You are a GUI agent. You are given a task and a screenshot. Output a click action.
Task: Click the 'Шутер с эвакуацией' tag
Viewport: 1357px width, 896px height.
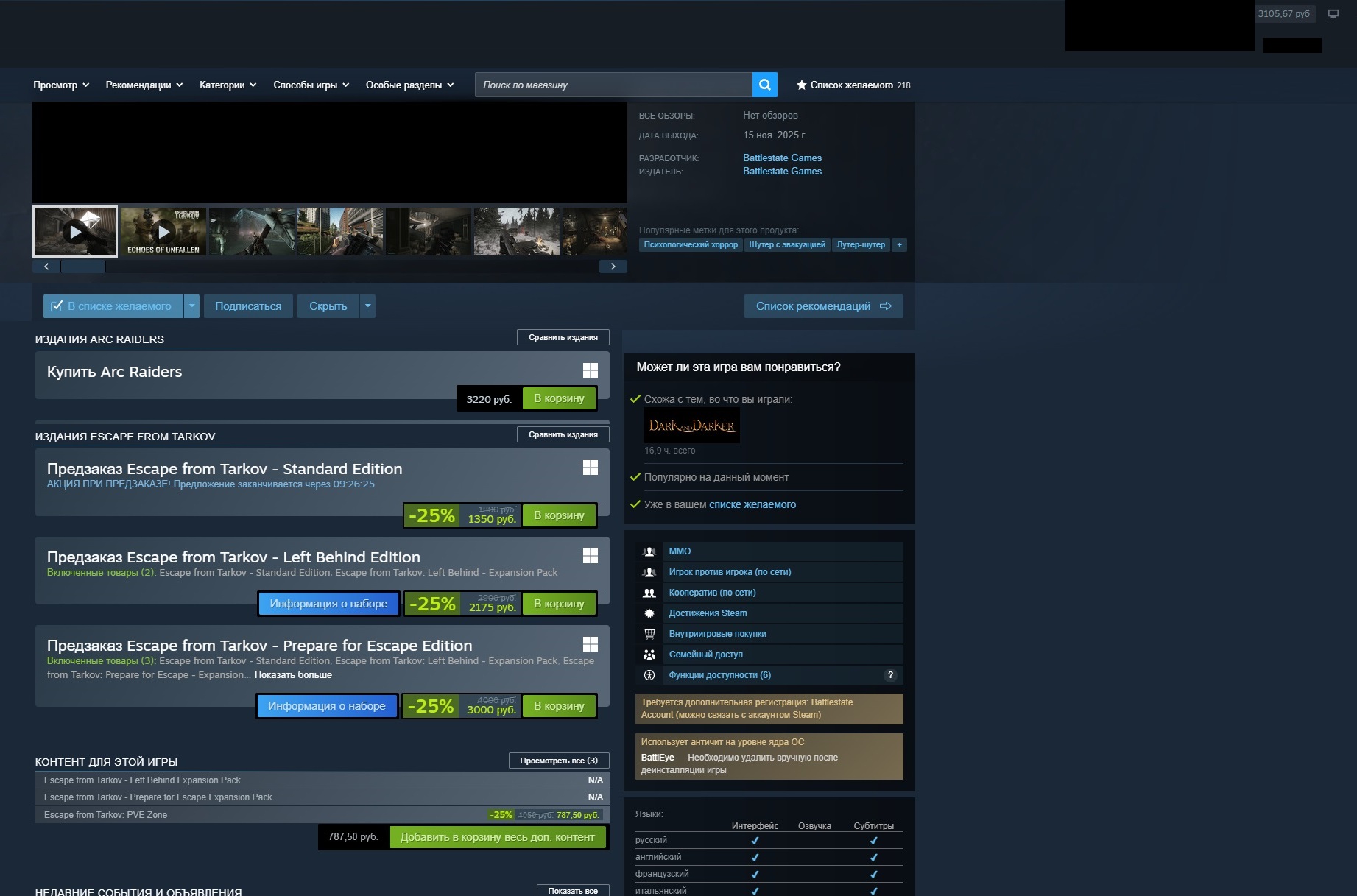point(787,244)
